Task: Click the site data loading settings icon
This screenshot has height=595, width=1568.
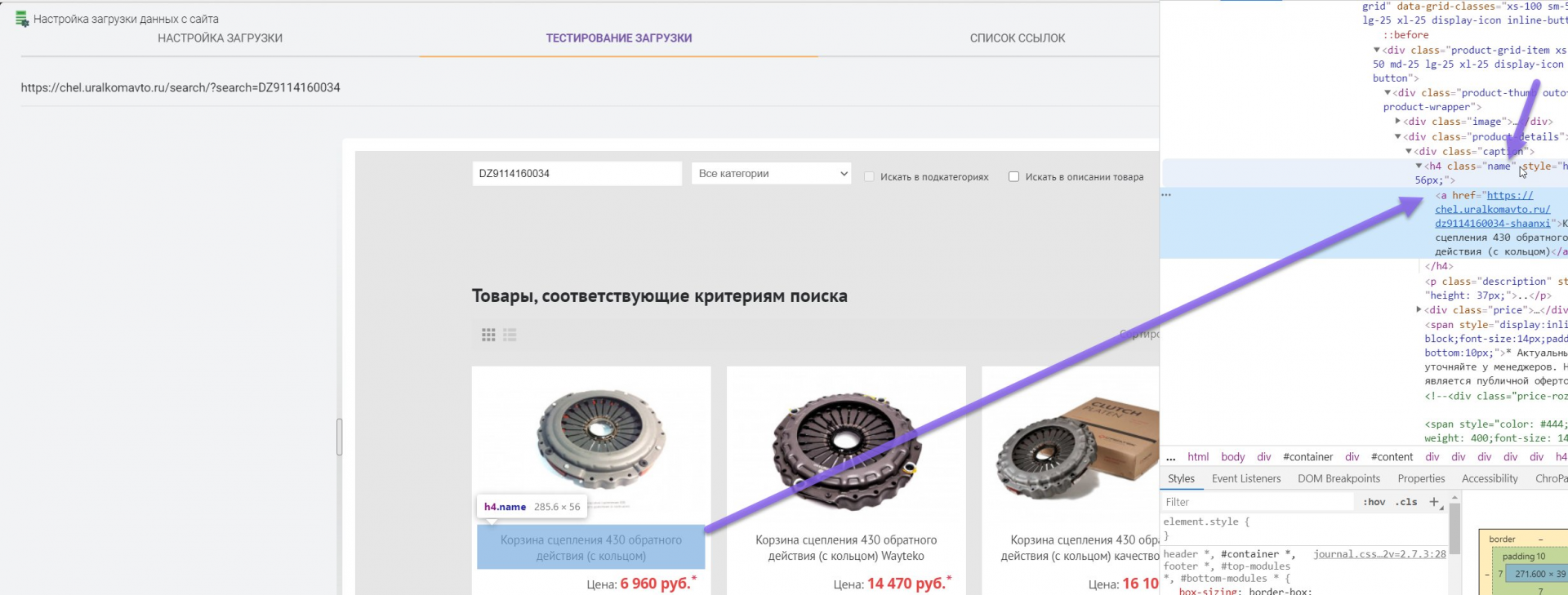Action: tap(22, 19)
